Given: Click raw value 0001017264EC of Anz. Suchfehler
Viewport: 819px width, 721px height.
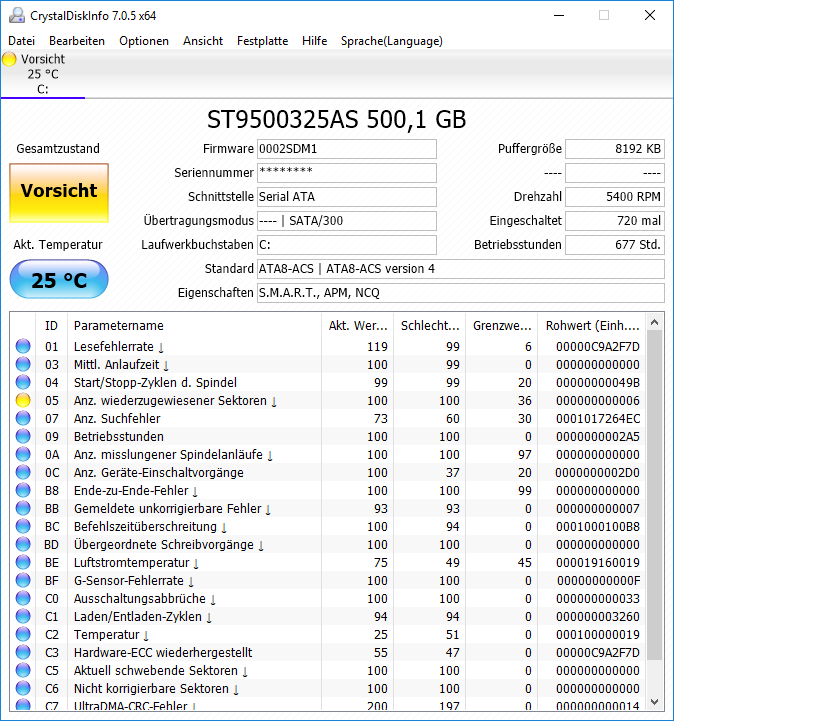Looking at the screenshot, I should coord(598,418).
